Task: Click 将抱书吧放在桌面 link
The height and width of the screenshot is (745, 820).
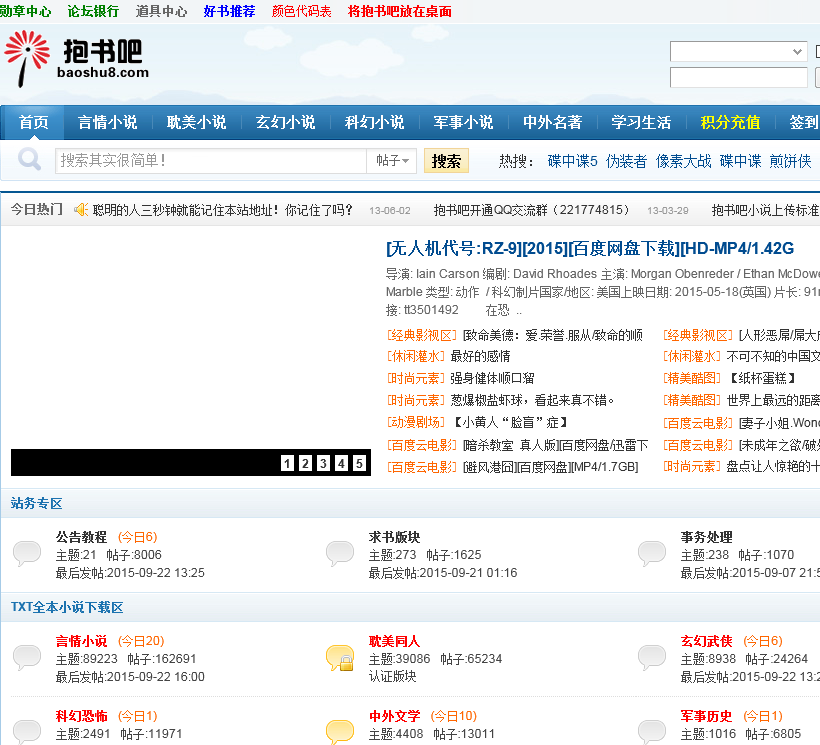Action: 400,11
